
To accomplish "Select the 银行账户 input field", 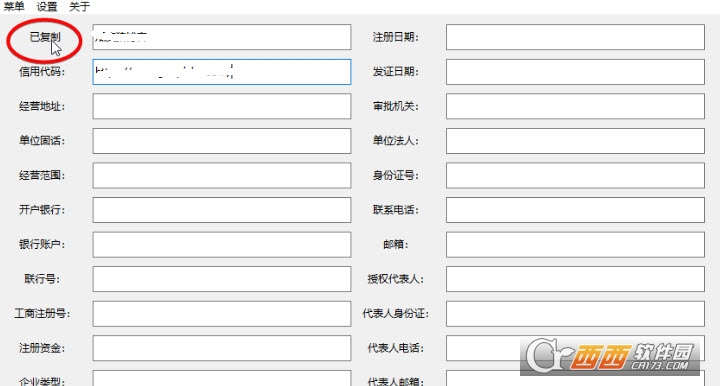I will 222,245.
